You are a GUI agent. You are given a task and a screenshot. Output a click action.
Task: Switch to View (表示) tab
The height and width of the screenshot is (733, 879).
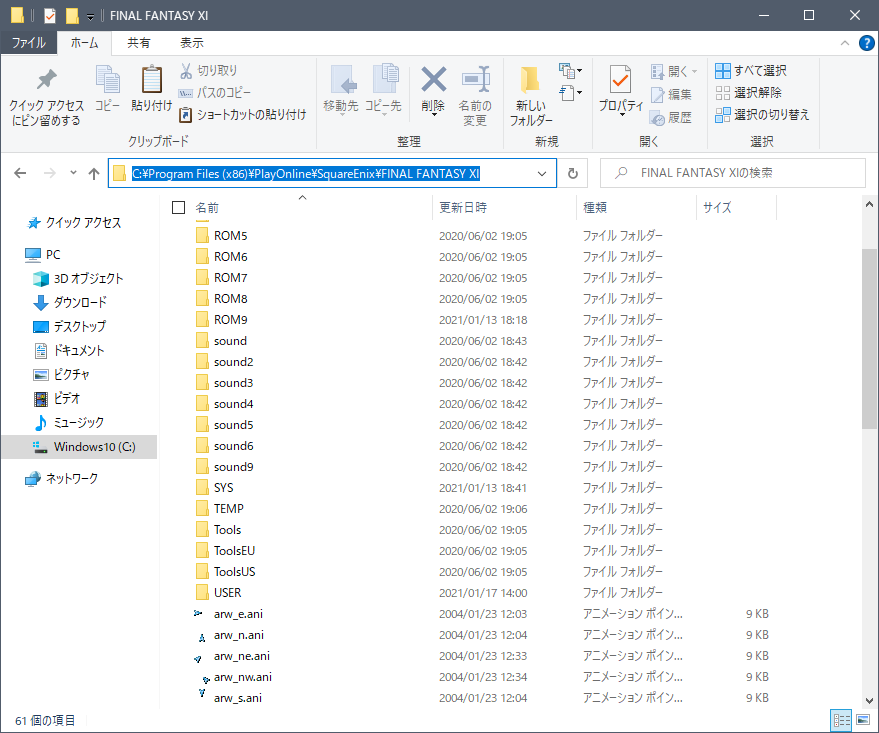click(192, 43)
